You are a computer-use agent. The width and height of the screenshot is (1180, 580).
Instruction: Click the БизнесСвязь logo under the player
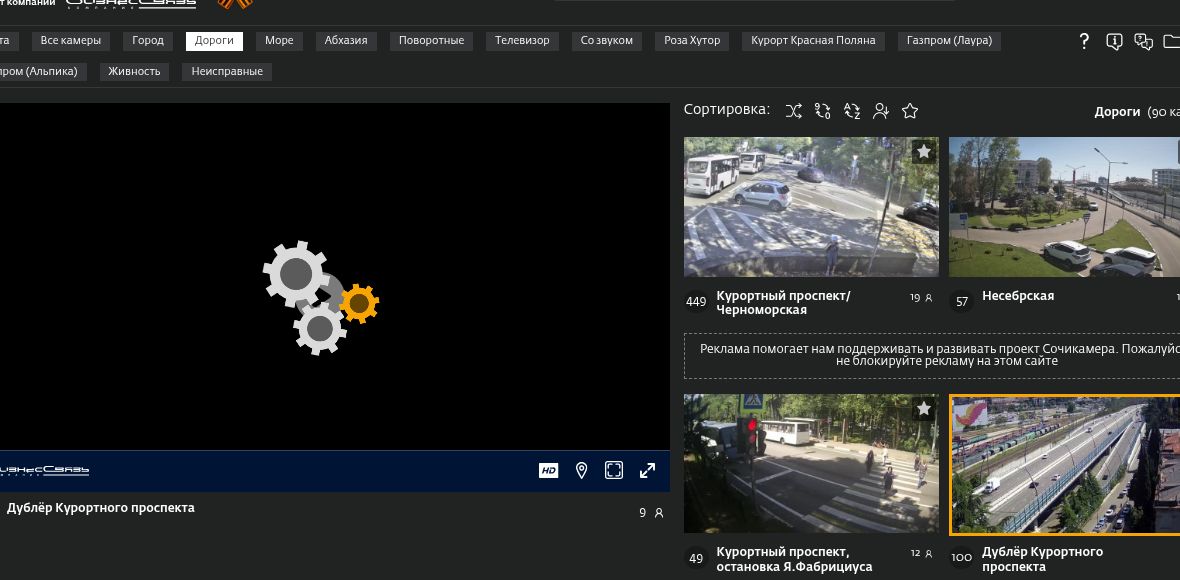click(x=44, y=471)
